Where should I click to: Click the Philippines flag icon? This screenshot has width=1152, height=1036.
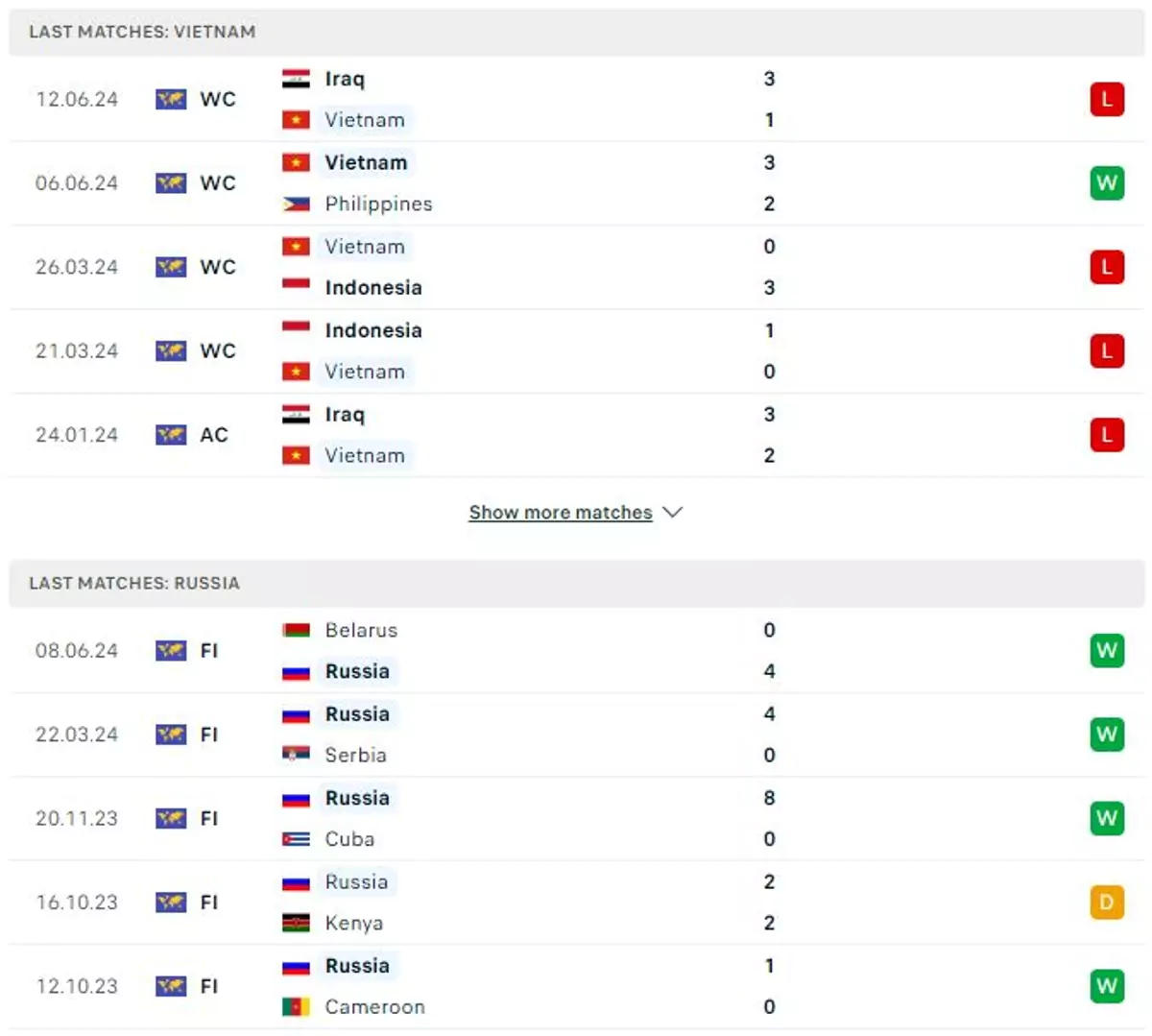click(296, 204)
